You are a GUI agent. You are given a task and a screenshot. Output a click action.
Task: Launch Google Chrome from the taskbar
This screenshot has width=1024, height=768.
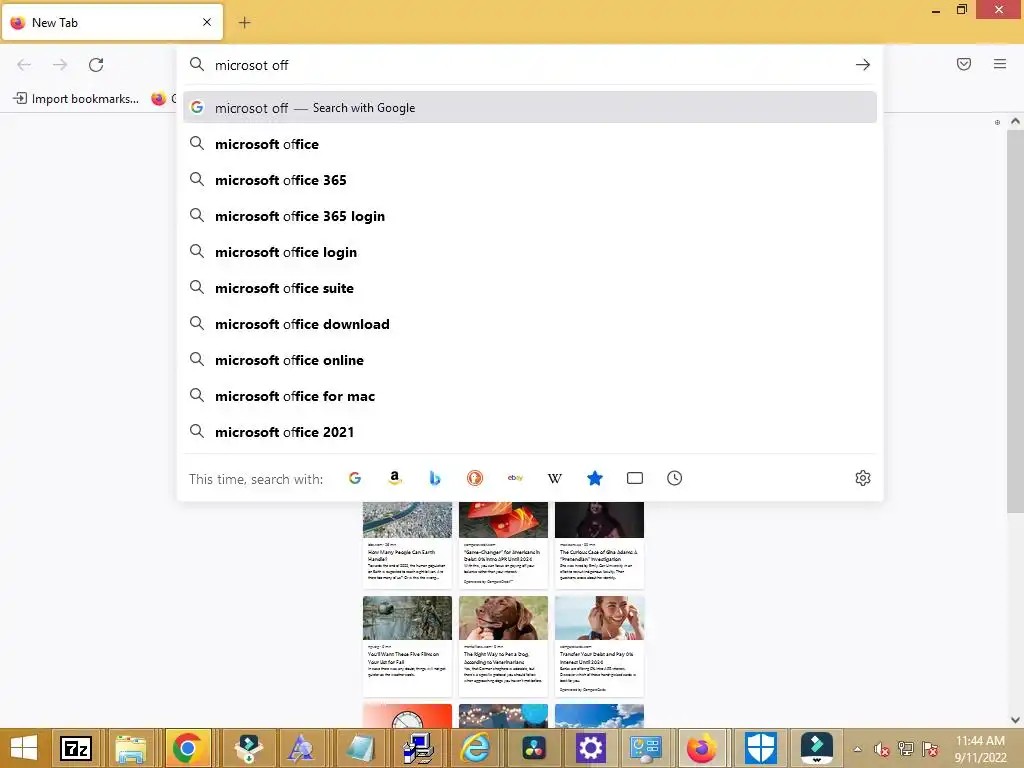187,748
